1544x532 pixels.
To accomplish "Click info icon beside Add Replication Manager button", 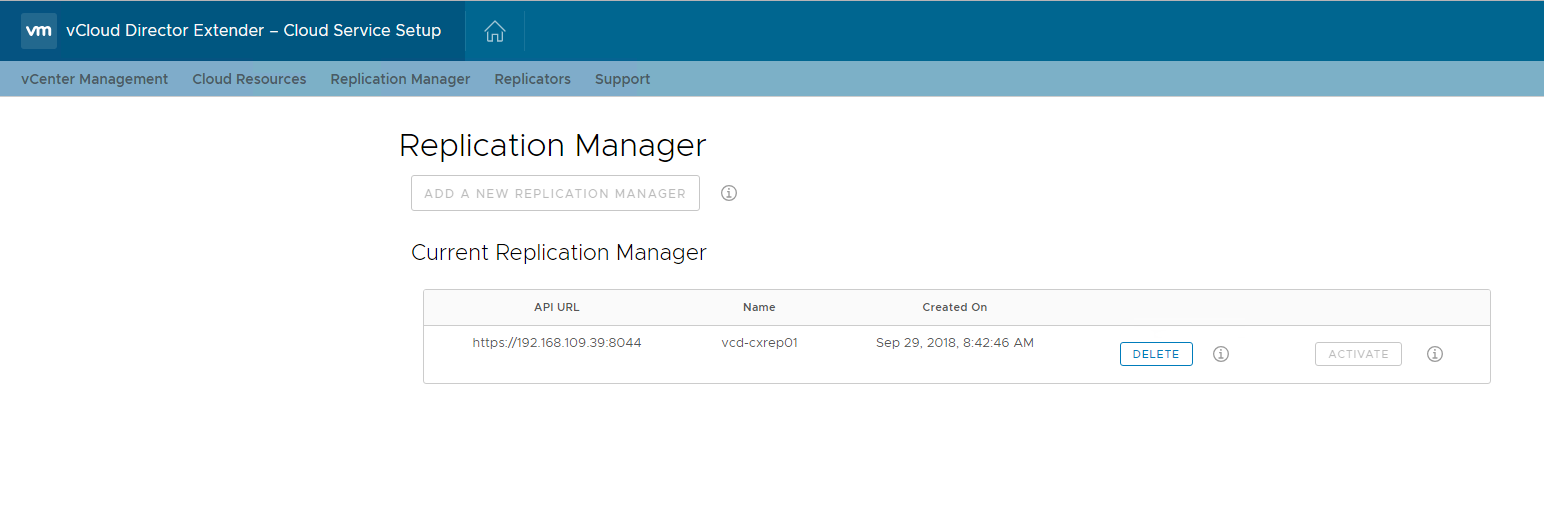I will (729, 193).
